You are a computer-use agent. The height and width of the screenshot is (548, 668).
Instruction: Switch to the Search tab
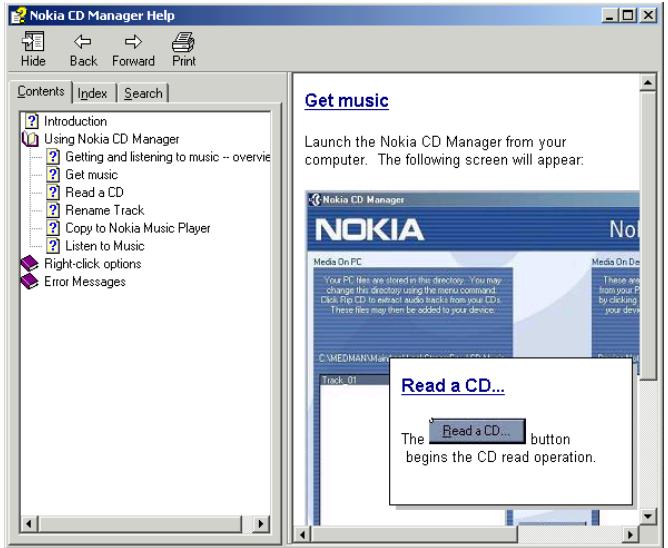(x=143, y=93)
